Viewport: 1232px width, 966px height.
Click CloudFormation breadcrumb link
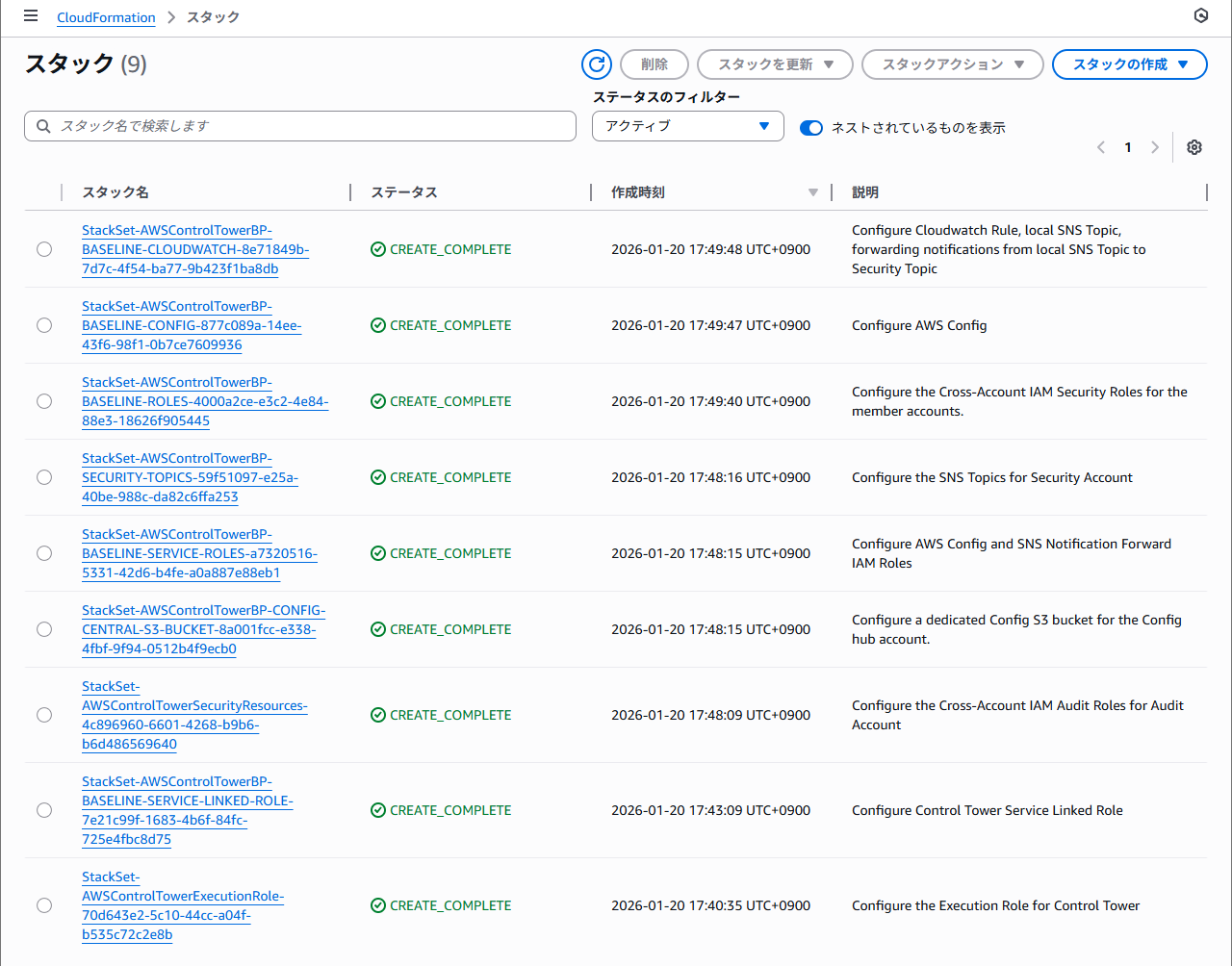tap(106, 17)
